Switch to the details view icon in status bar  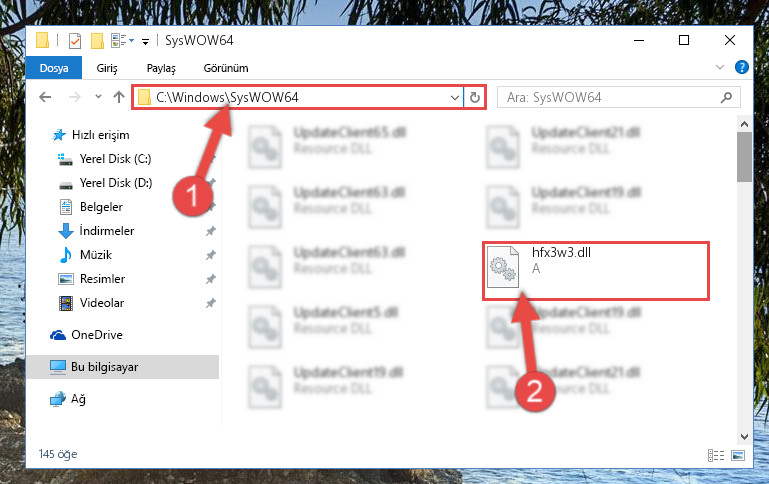(716, 456)
